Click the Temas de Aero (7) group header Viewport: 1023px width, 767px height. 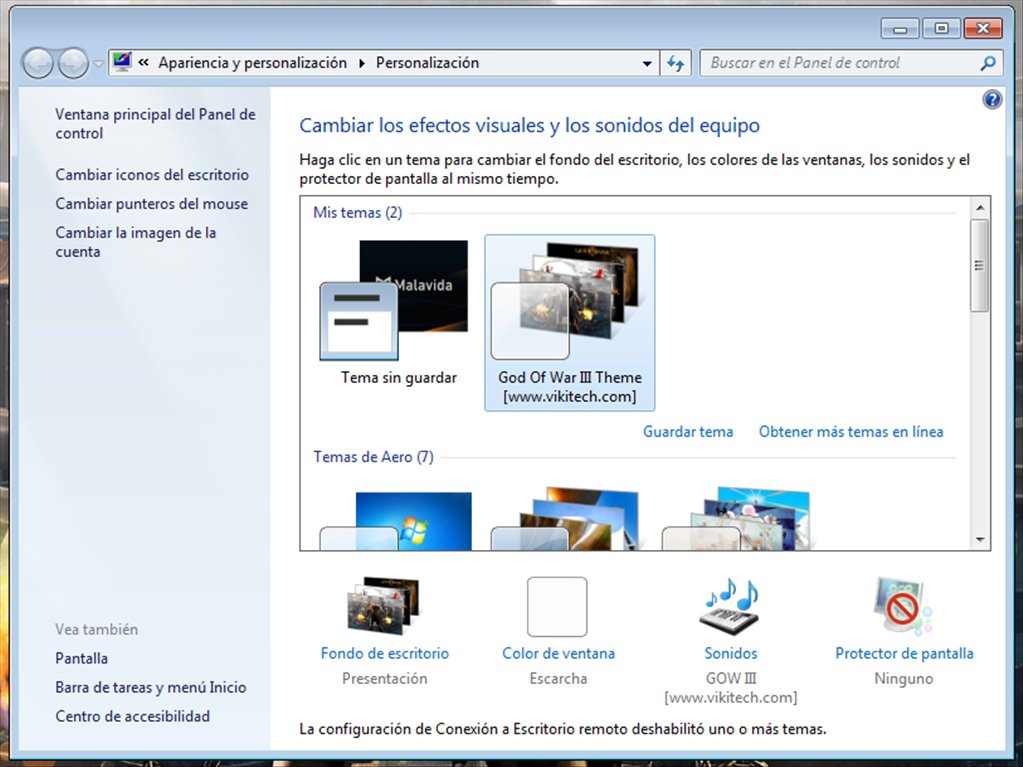point(373,457)
